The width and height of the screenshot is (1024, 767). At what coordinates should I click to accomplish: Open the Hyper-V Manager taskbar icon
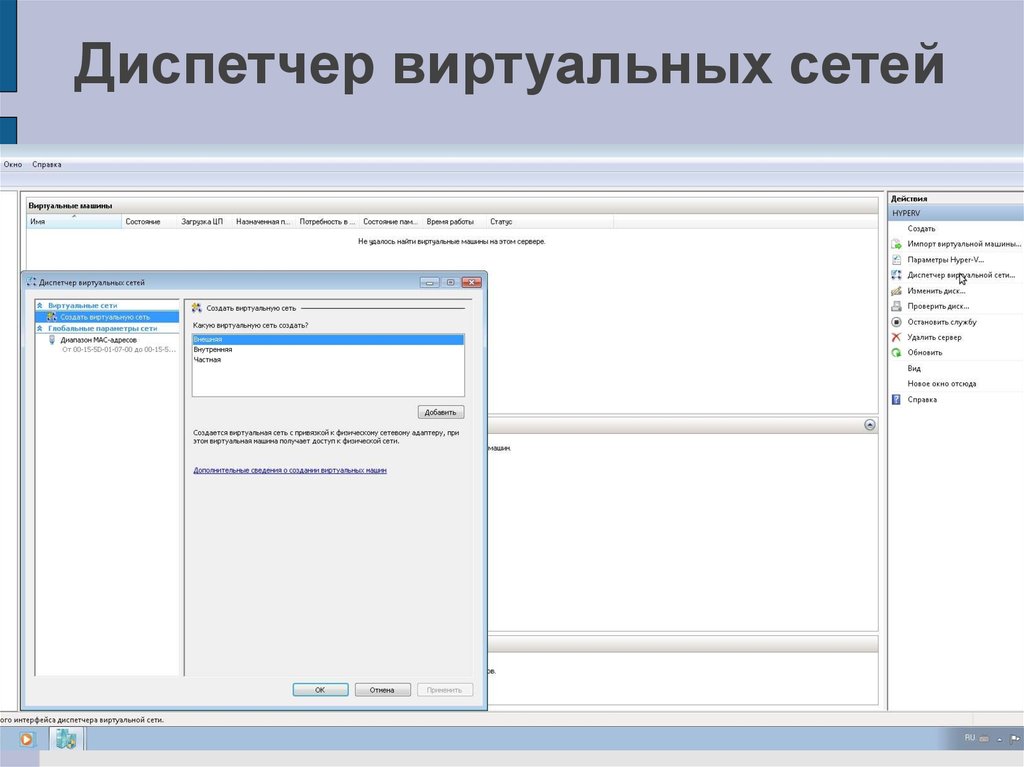[65, 740]
